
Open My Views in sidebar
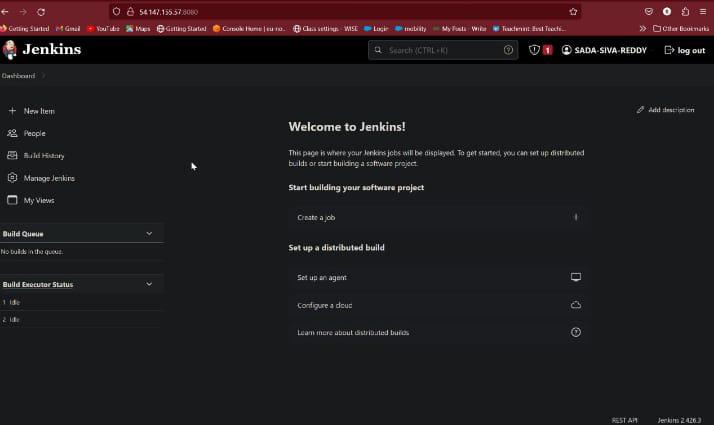pos(39,200)
